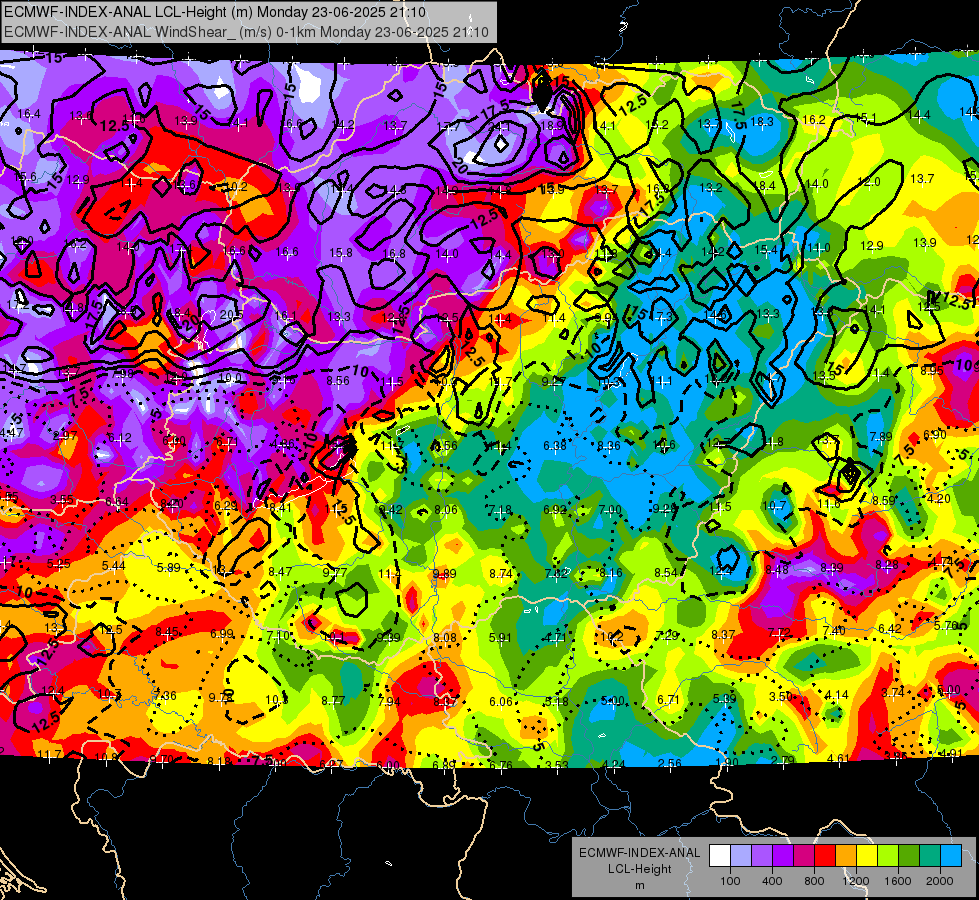Click the teal green legend swatch
979x900 pixels.
click(x=930, y=856)
